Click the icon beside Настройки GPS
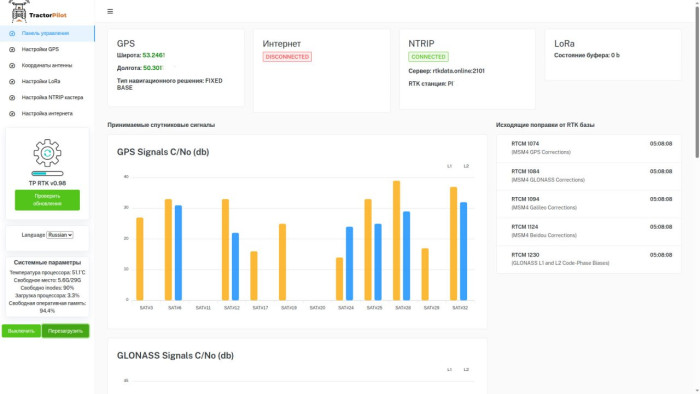The height and width of the screenshot is (394, 700). coord(12,50)
